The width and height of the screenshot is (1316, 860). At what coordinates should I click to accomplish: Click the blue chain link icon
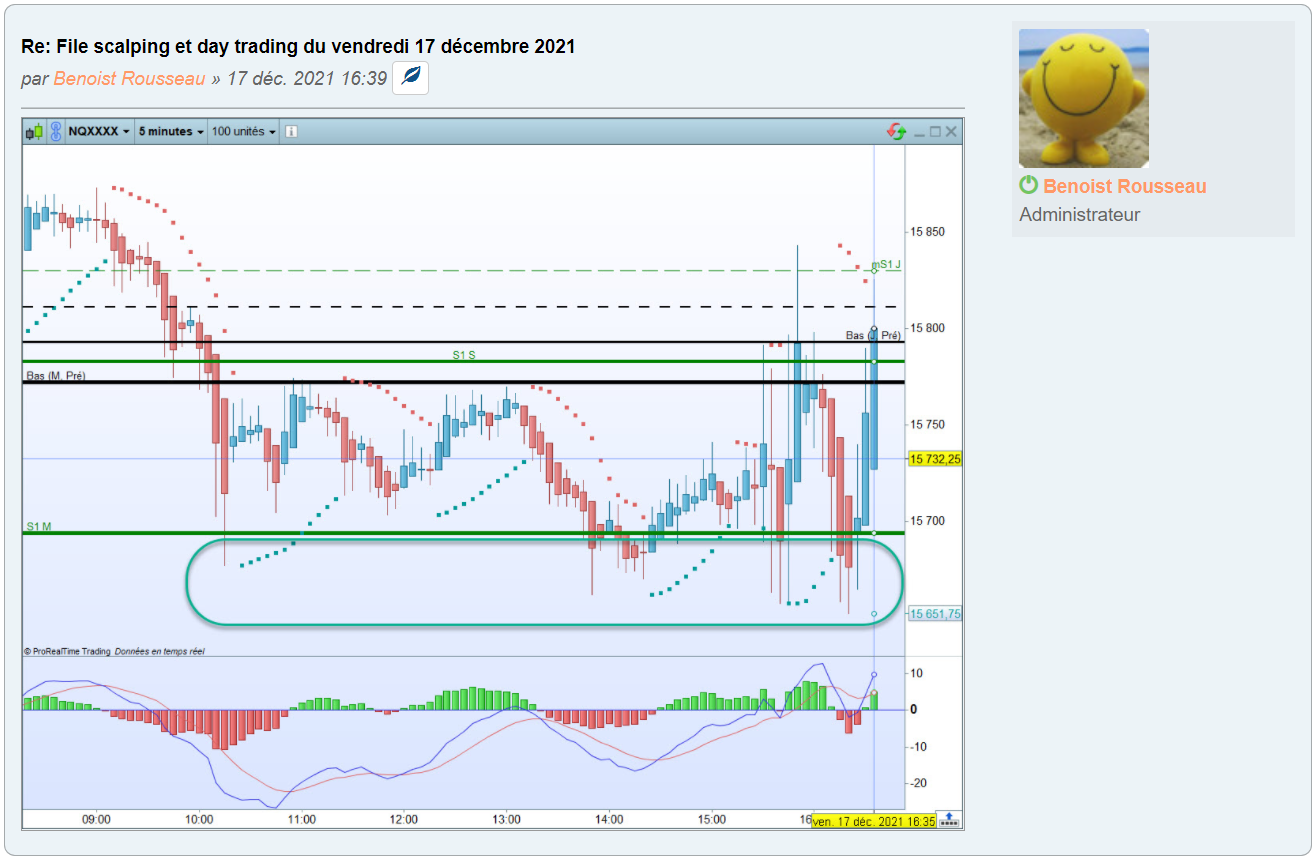coord(56,131)
